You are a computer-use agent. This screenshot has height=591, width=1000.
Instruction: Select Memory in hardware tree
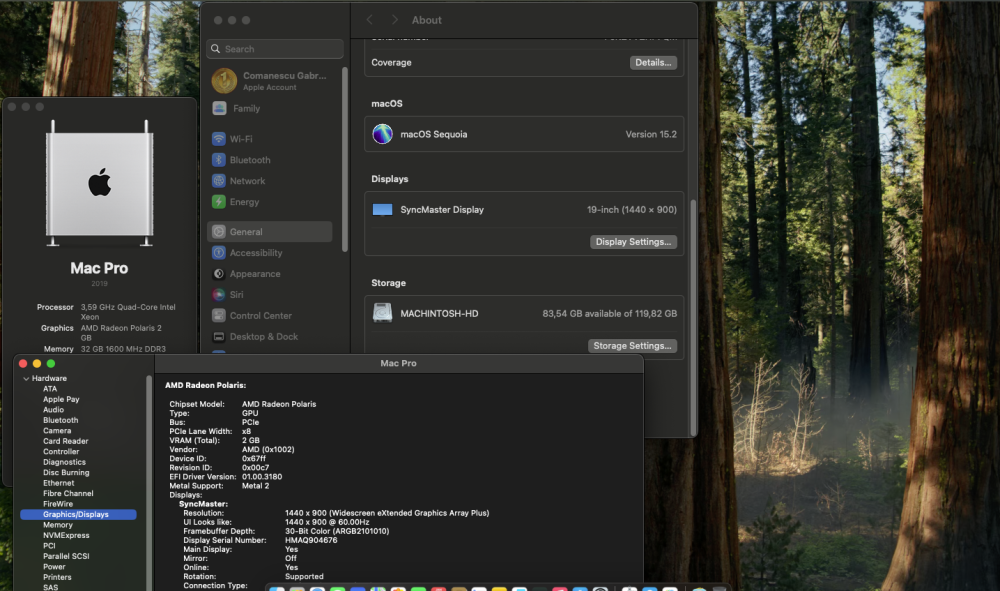58,525
